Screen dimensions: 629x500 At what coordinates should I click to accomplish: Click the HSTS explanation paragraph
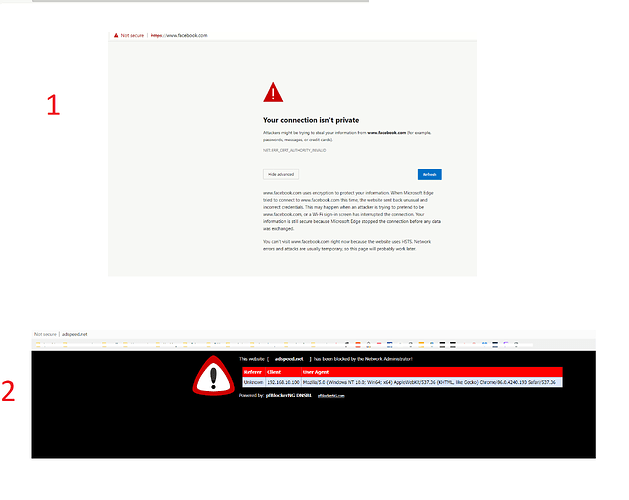347,245
